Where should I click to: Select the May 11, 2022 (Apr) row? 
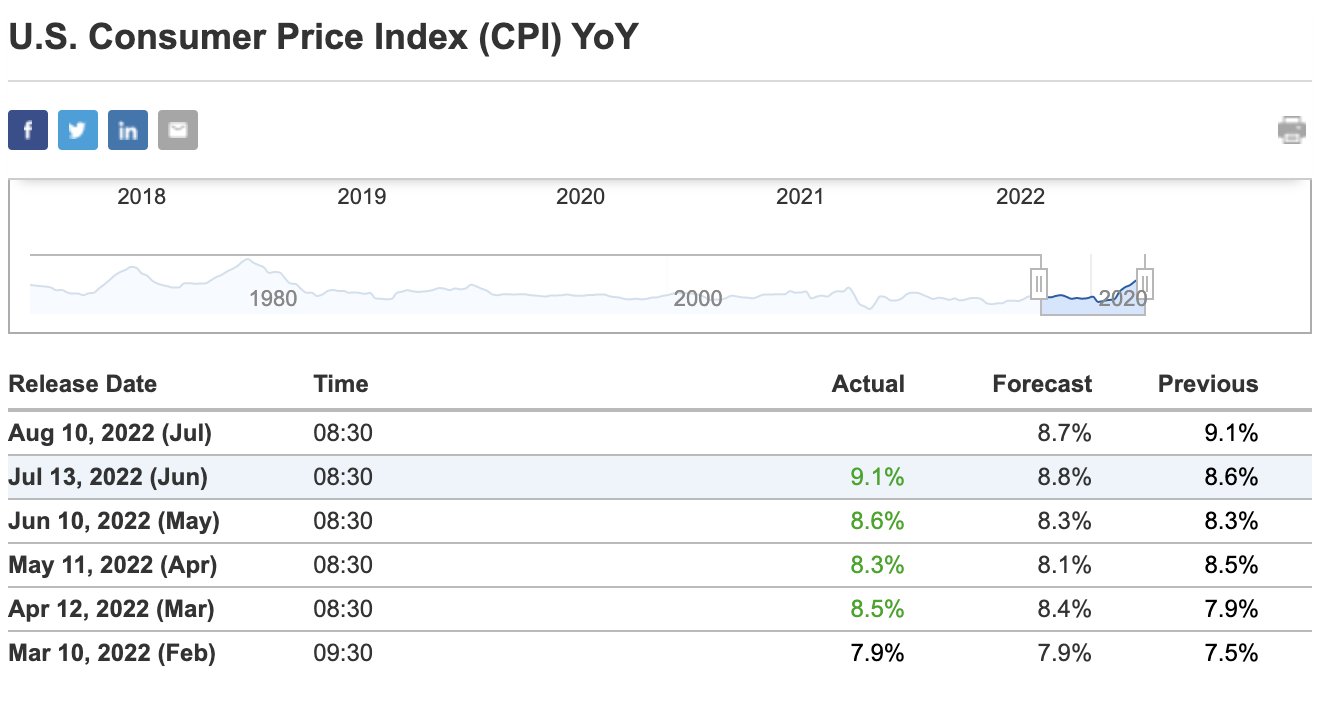pos(660,565)
